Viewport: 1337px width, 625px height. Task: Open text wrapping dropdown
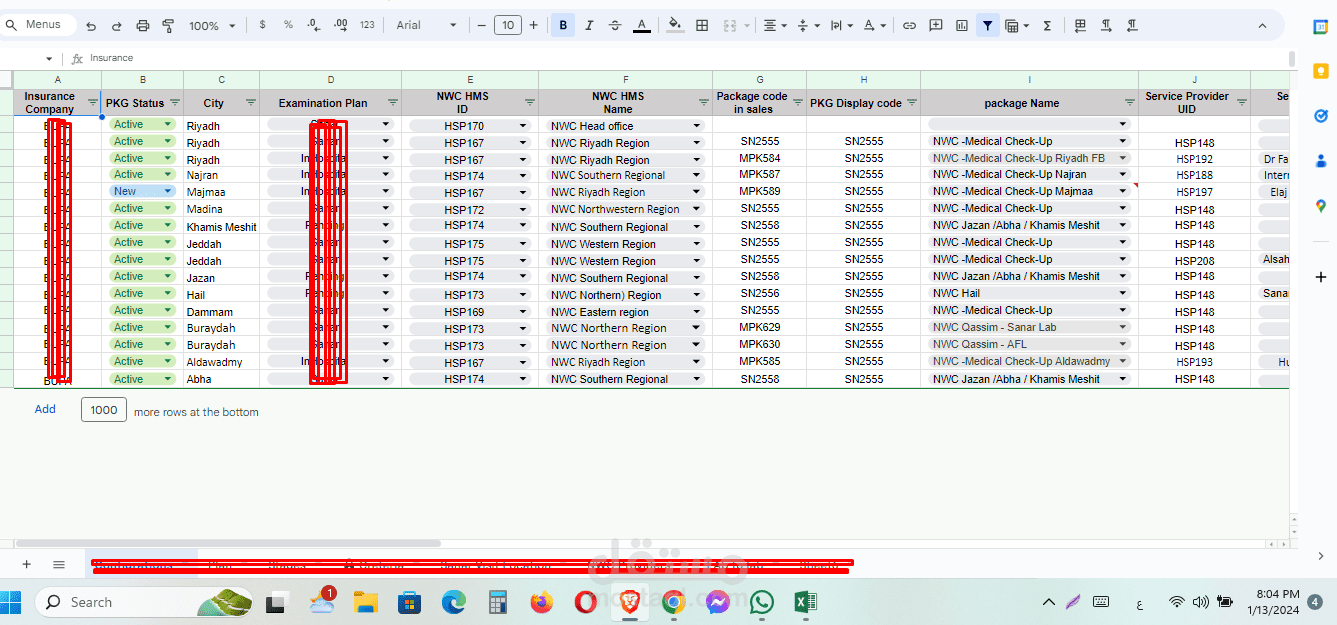click(x=841, y=25)
